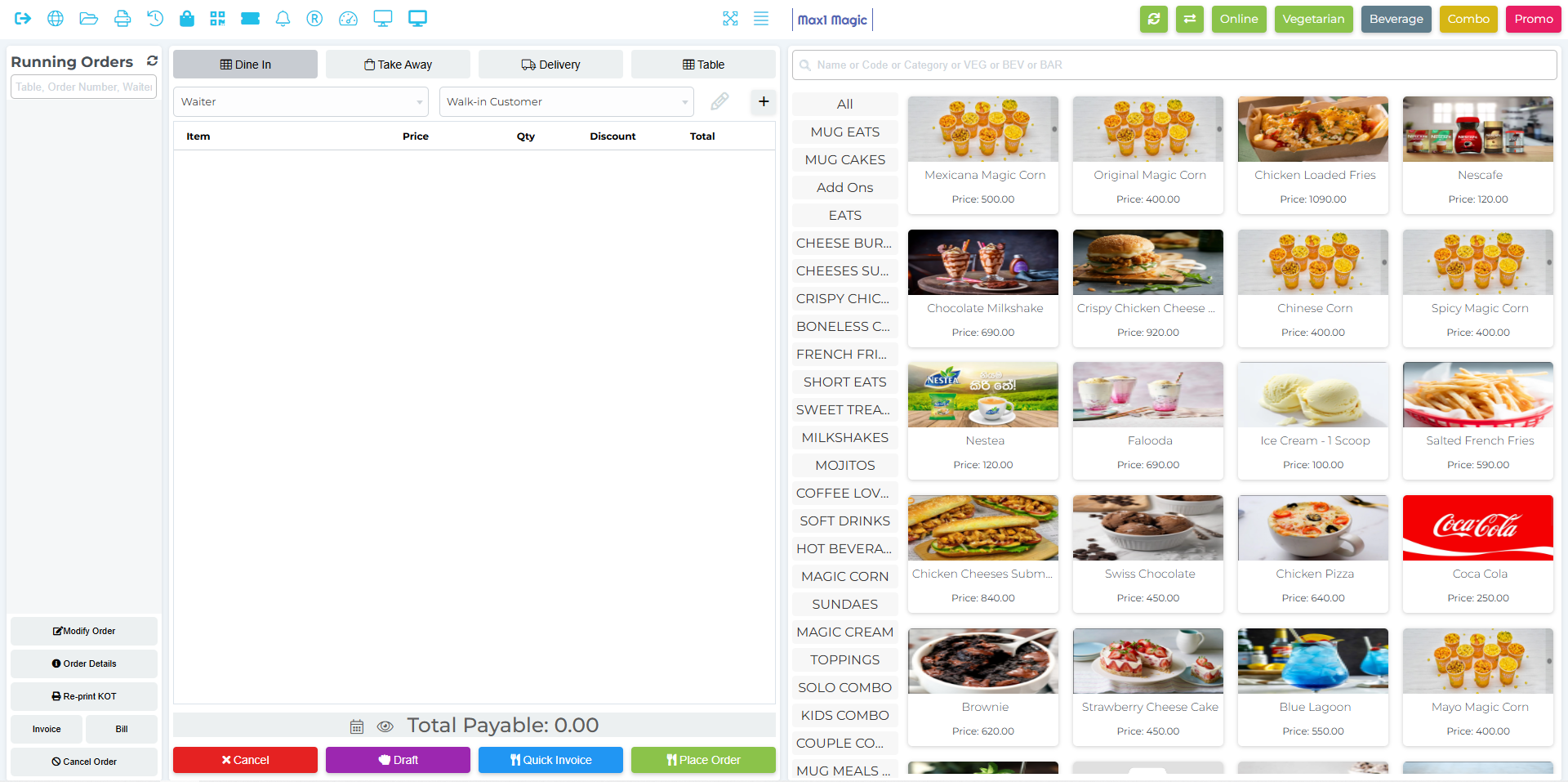1568x782 pixels.
Task: Toggle the Beverage filter
Action: click(x=1396, y=19)
